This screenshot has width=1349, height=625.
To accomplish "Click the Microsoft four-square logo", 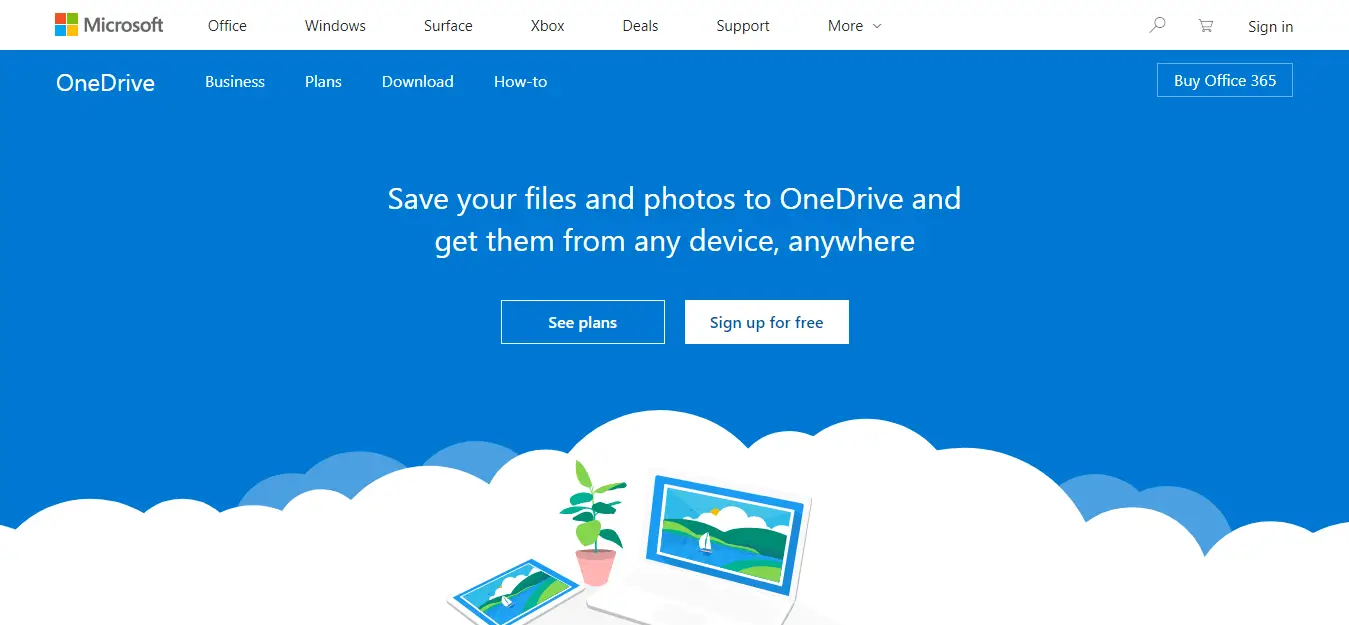I will coord(66,25).
